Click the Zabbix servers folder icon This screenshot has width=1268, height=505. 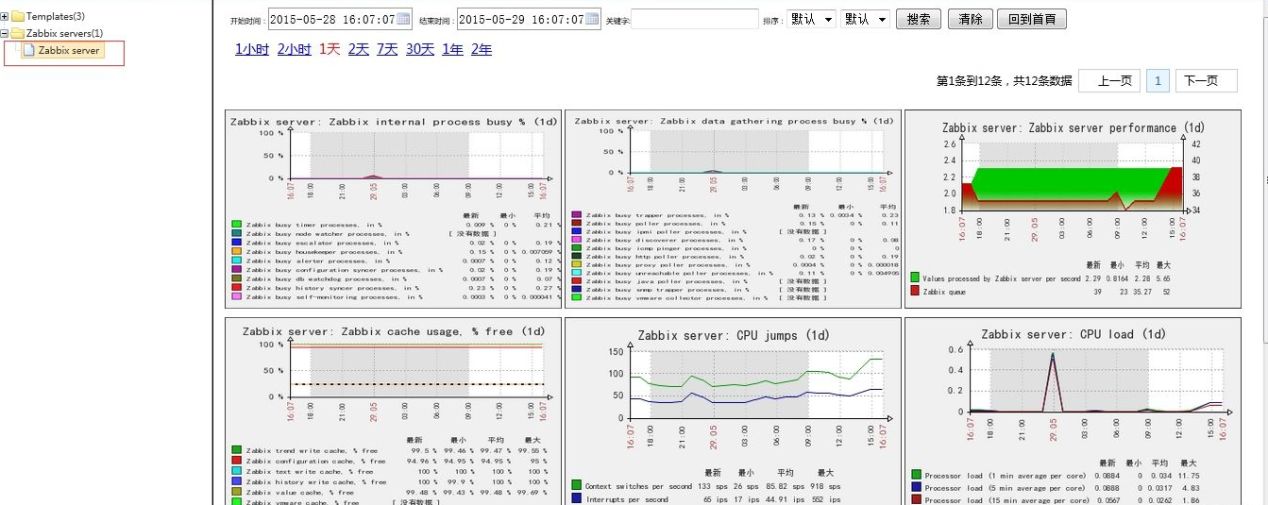[x=18, y=33]
